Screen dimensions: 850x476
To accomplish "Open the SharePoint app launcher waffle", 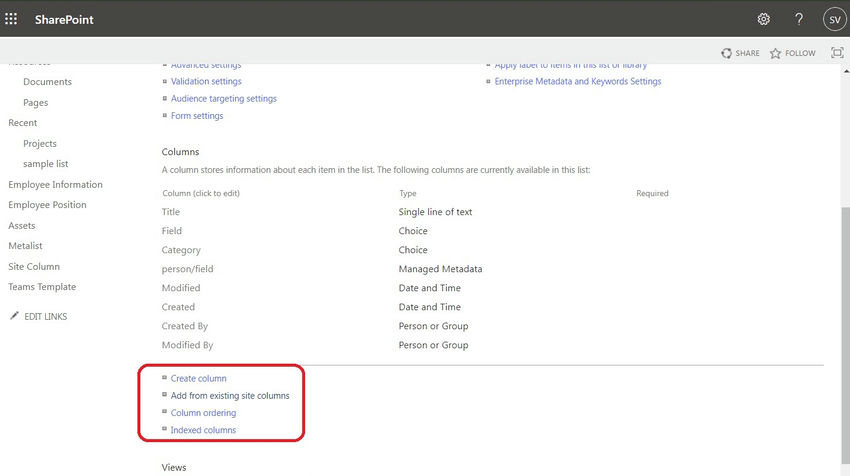I will 12,19.
